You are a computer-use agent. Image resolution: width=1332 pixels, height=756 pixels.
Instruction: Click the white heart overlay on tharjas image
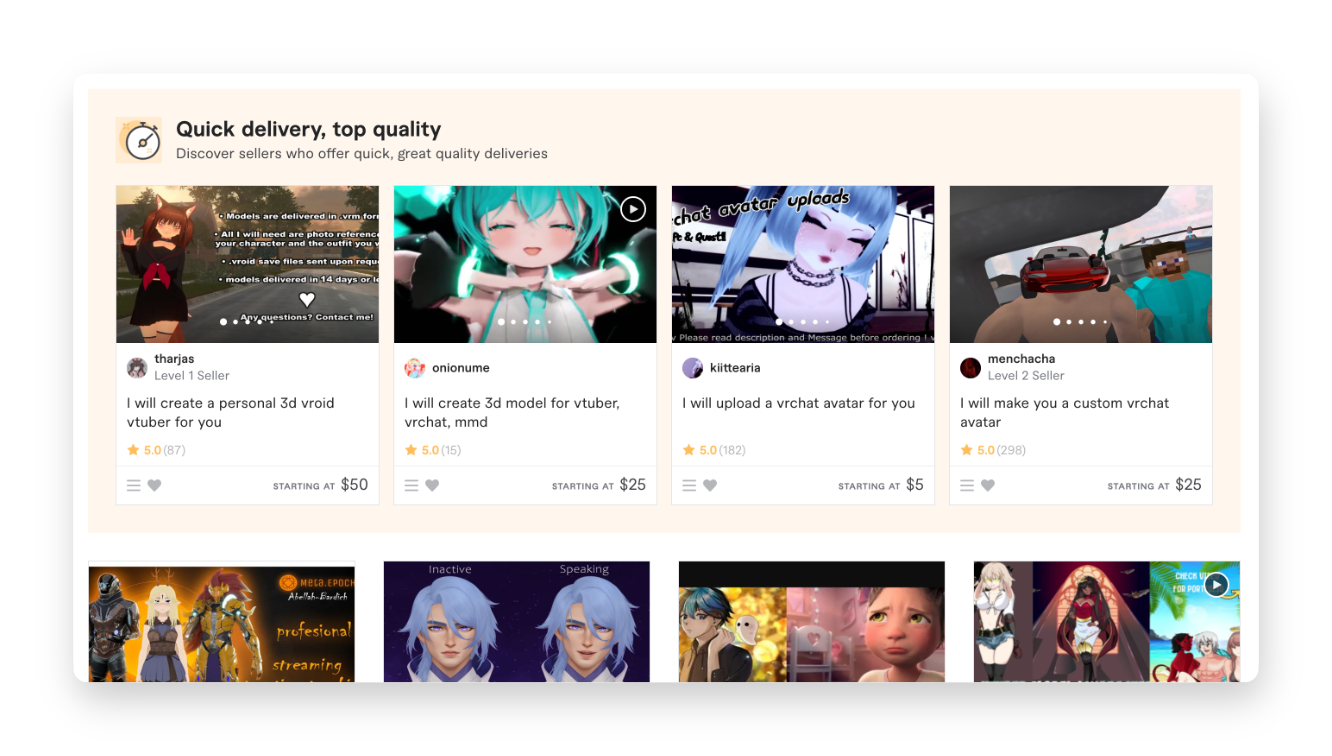point(307,299)
